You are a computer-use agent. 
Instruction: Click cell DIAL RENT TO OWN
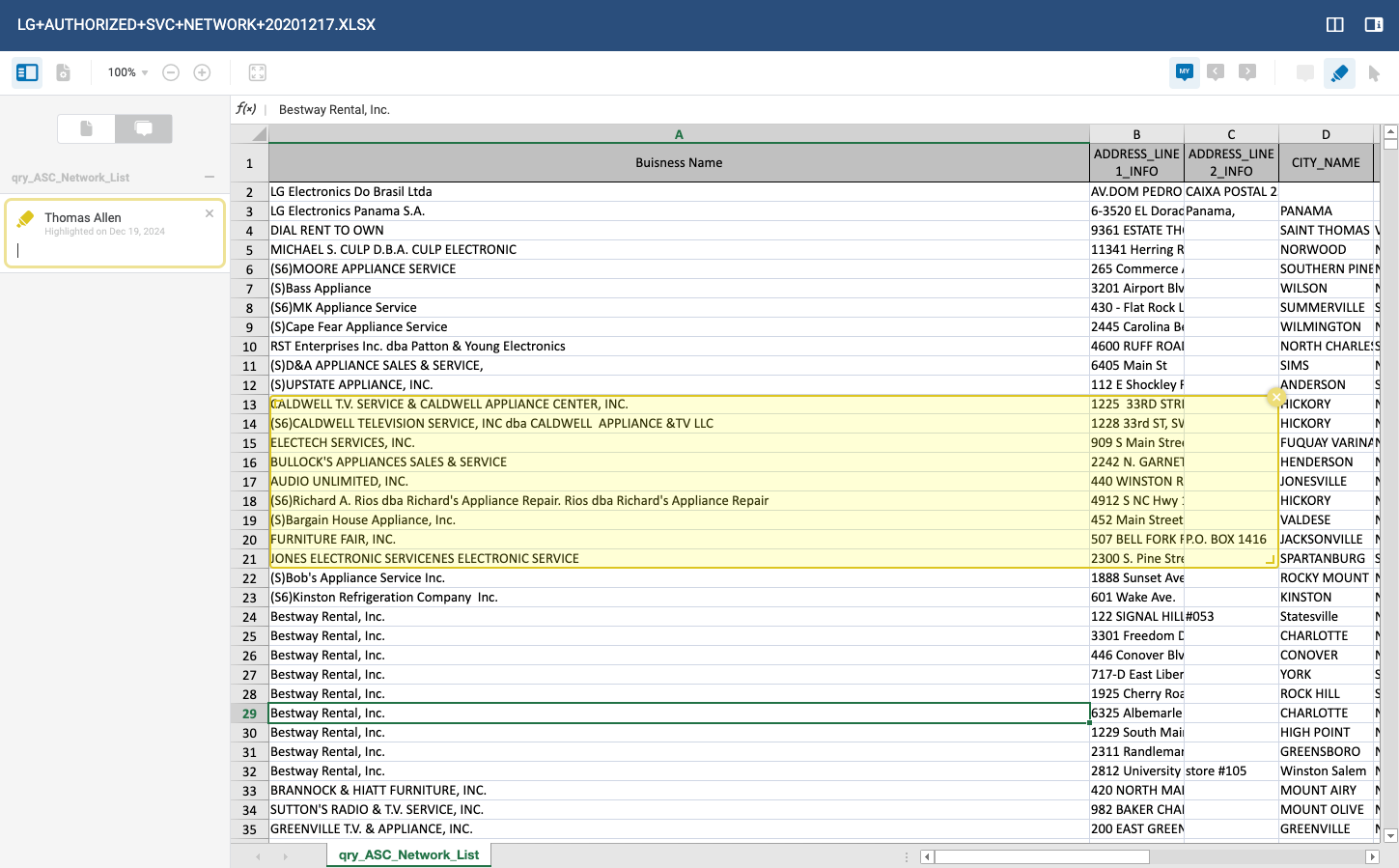point(679,231)
